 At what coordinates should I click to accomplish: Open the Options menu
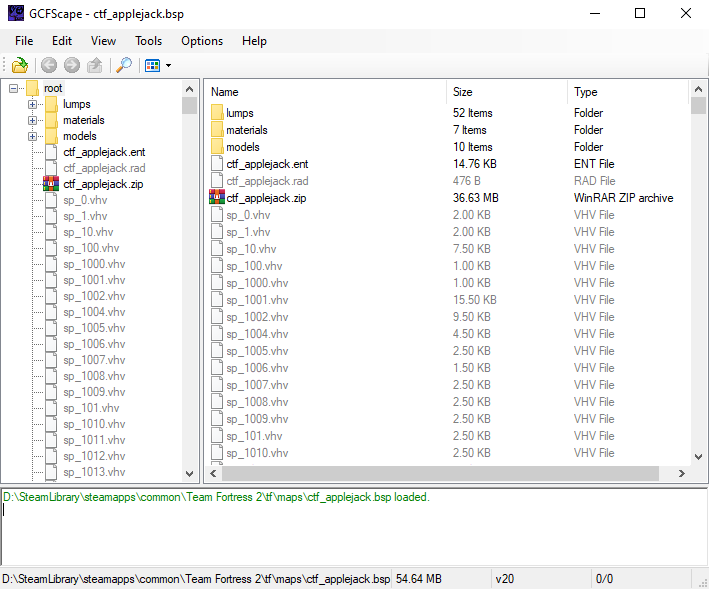pos(202,41)
